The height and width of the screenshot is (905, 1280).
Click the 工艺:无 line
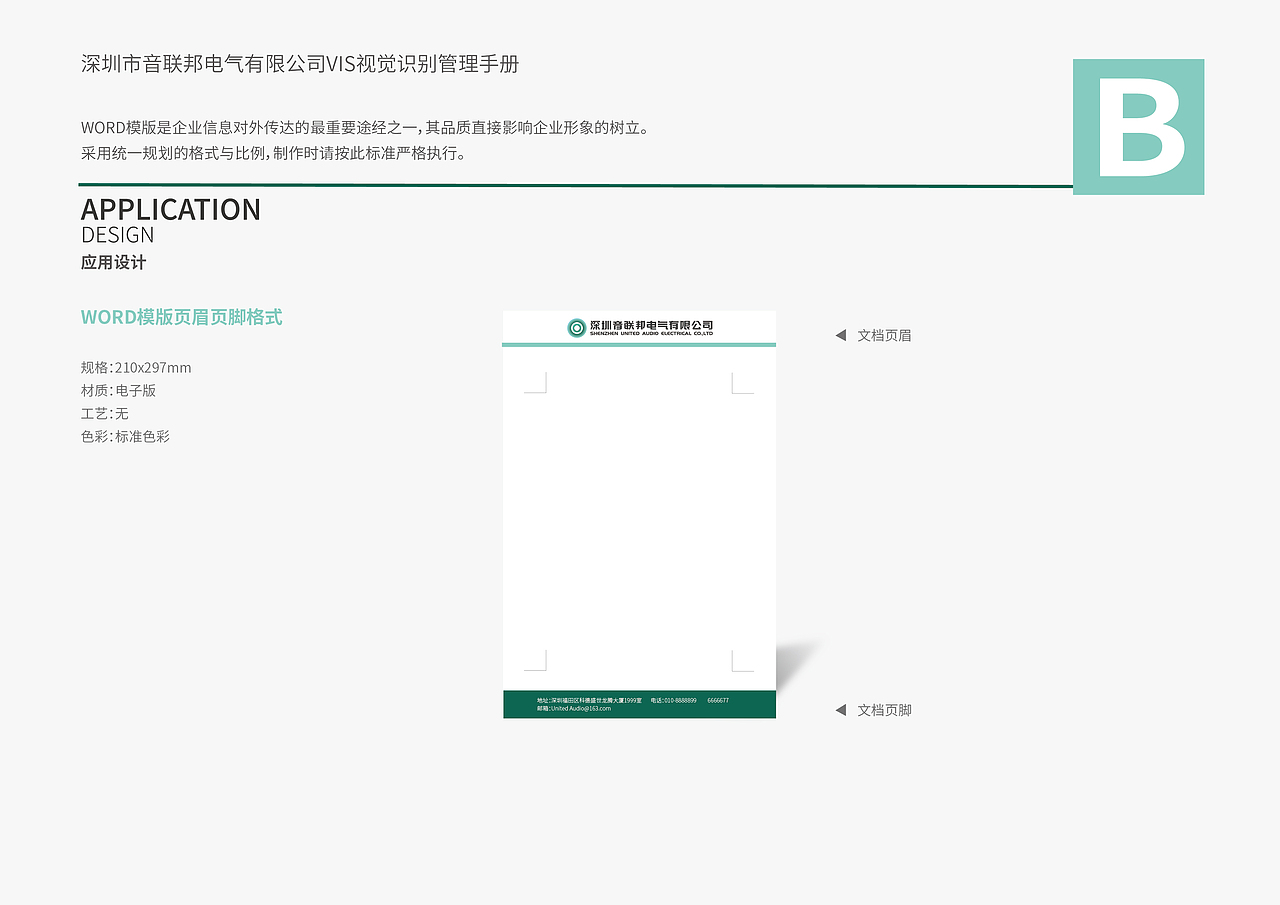click(x=105, y=414)
